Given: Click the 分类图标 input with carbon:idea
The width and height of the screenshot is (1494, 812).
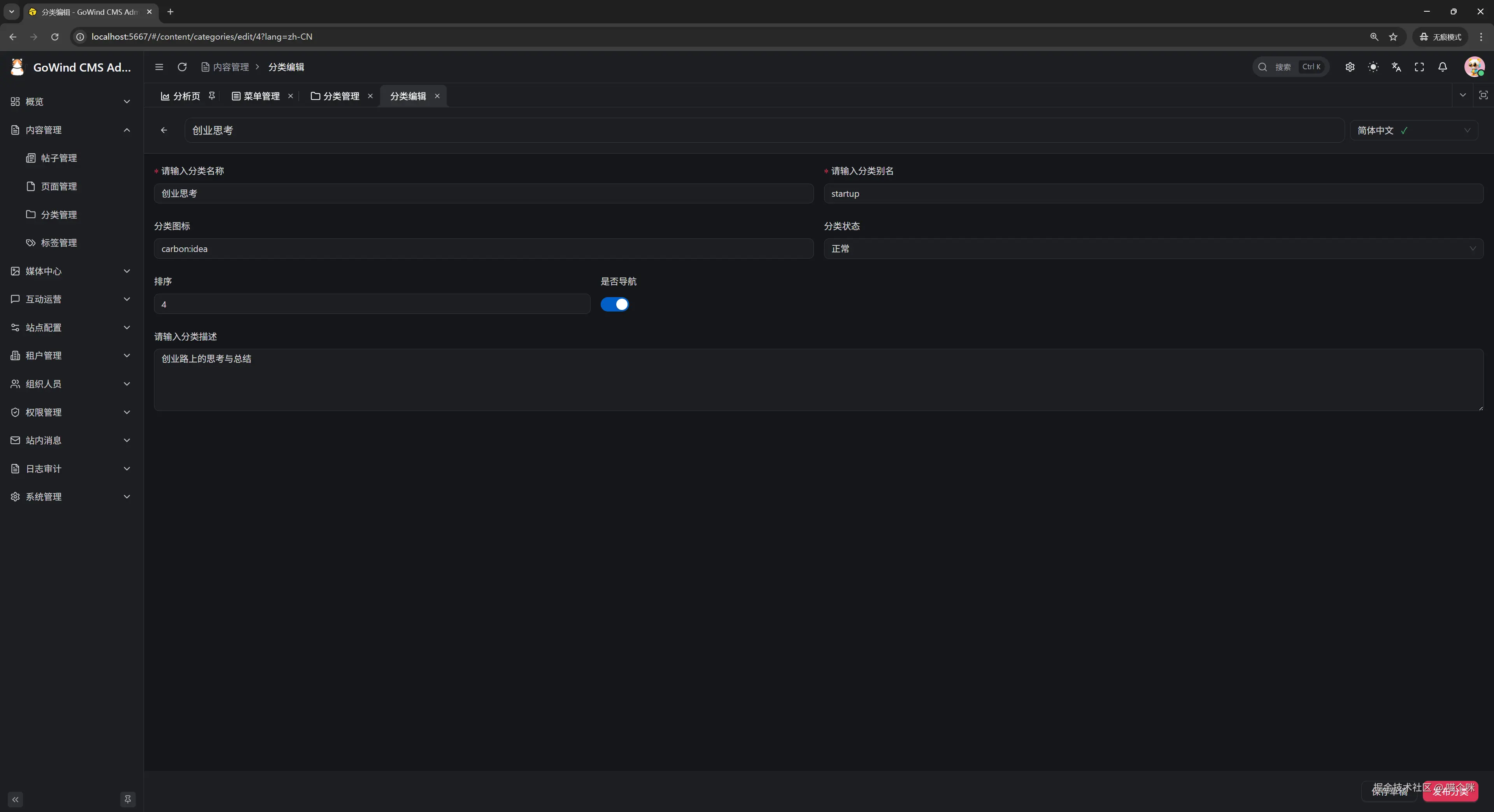Looking at the screenshot, I should point(483,248).
